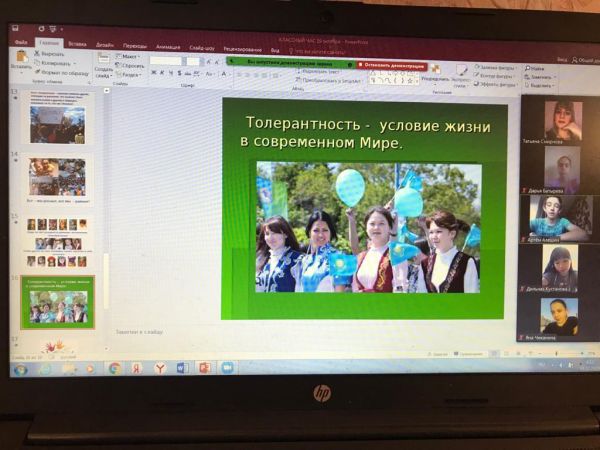Click the slide title text Толерантность

pos(297,123)
